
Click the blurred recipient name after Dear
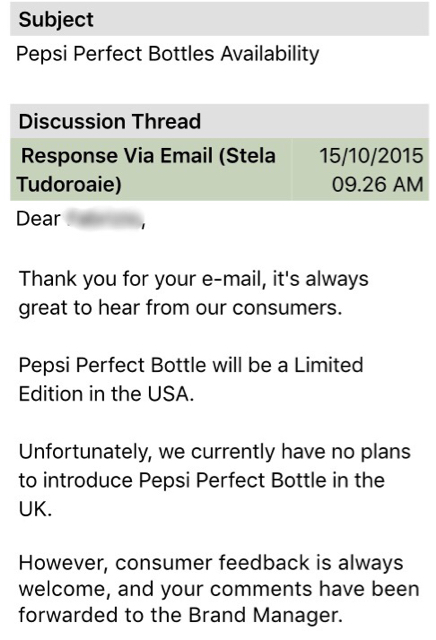105,219
